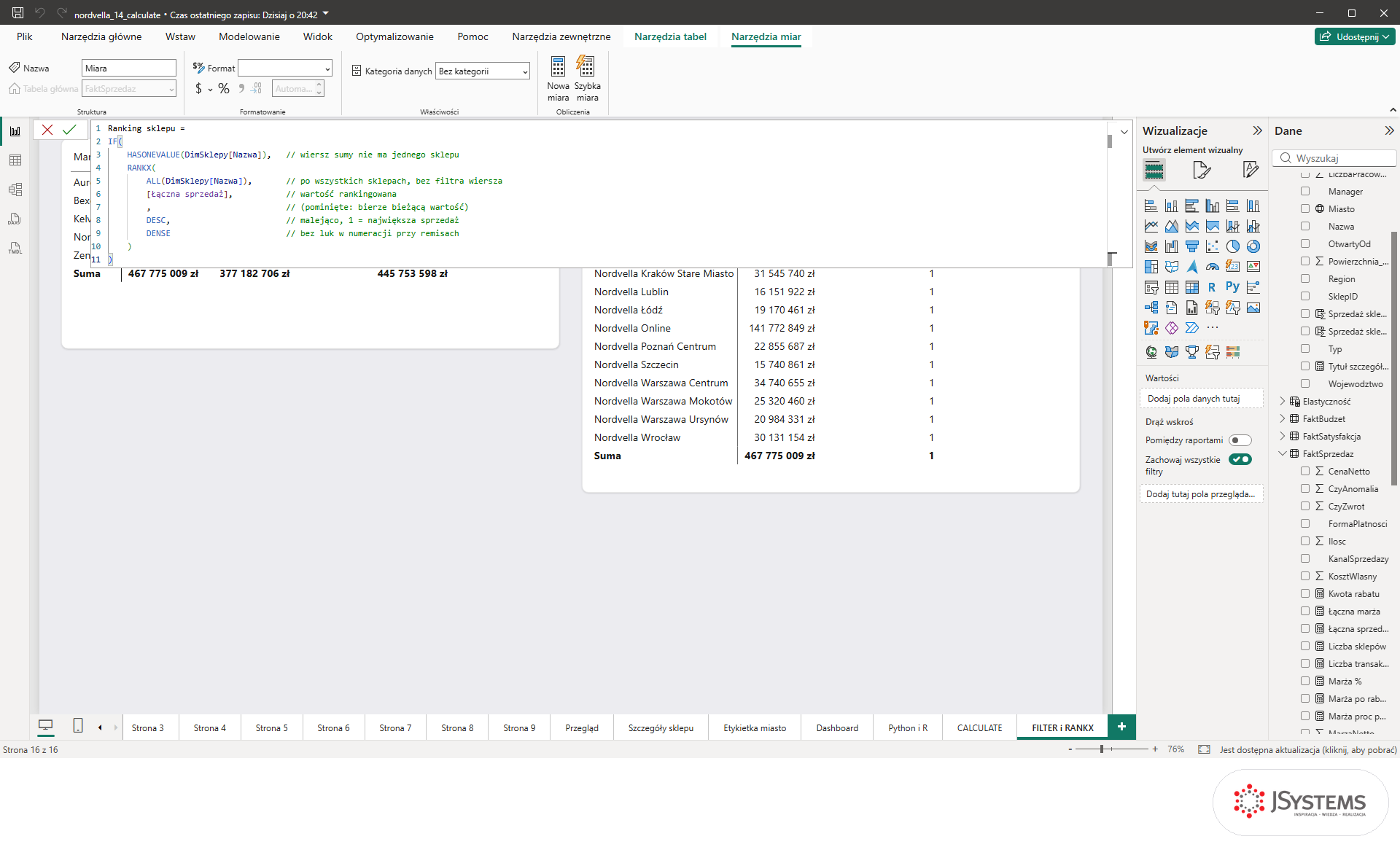The height and width of the screenshot is (847, 1400).
Task: Open the format visual paintbrush tab
Action: pos(1201,171)
